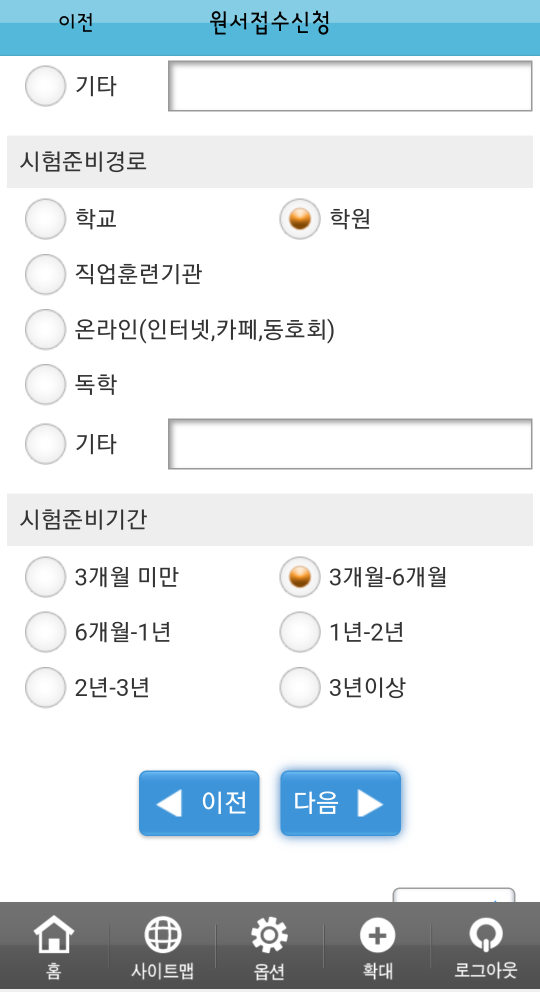540x992 pixels.
Task: Select 기타 radio under 시험준비경로
Action: 46,443
